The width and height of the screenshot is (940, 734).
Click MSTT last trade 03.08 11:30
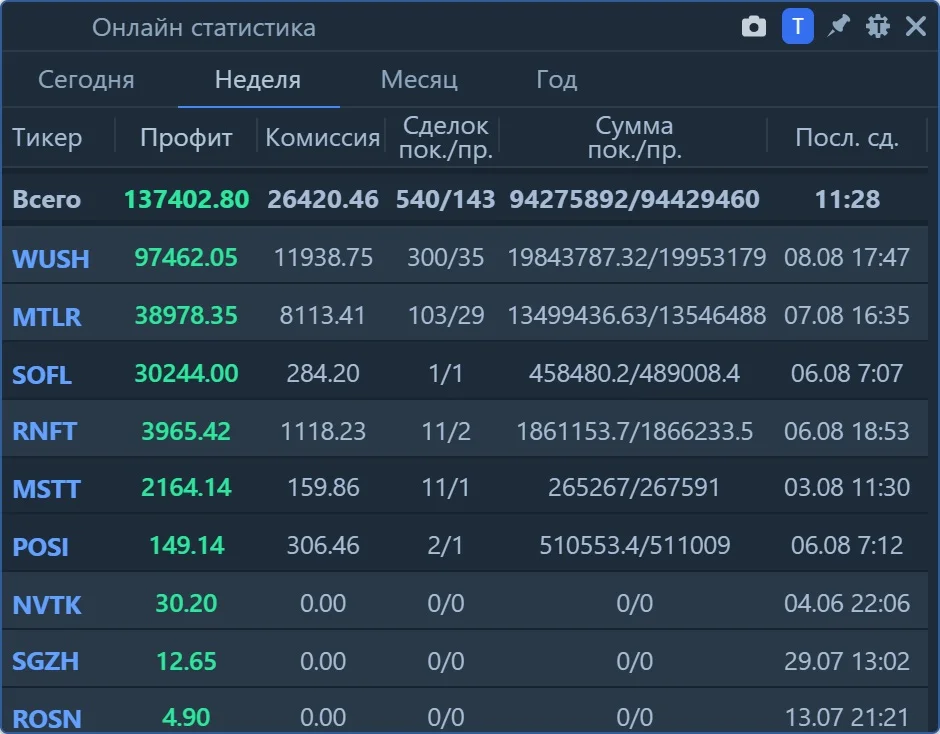(846, 487)
